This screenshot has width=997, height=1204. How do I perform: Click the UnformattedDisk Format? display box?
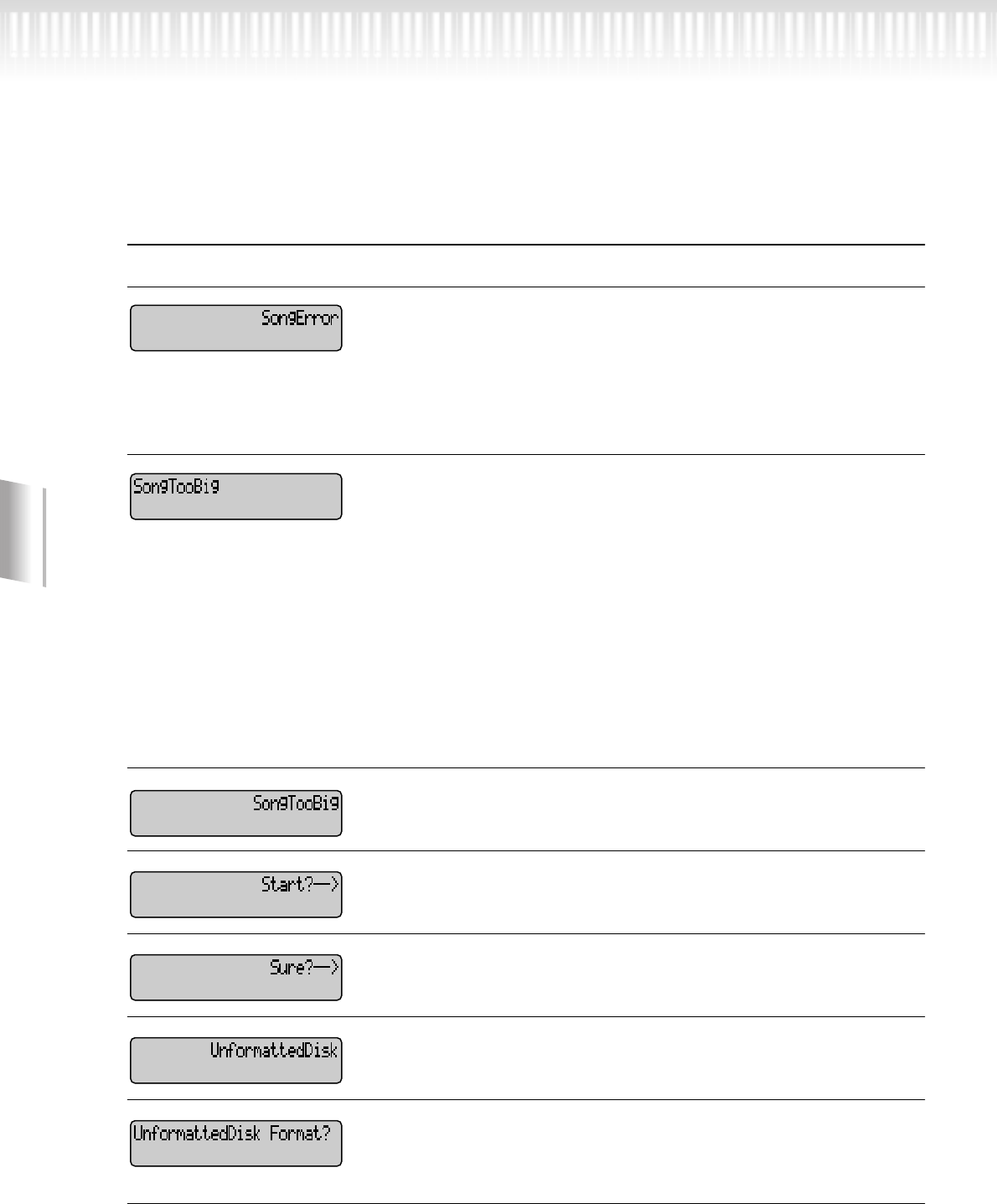tap(236, 1143)
